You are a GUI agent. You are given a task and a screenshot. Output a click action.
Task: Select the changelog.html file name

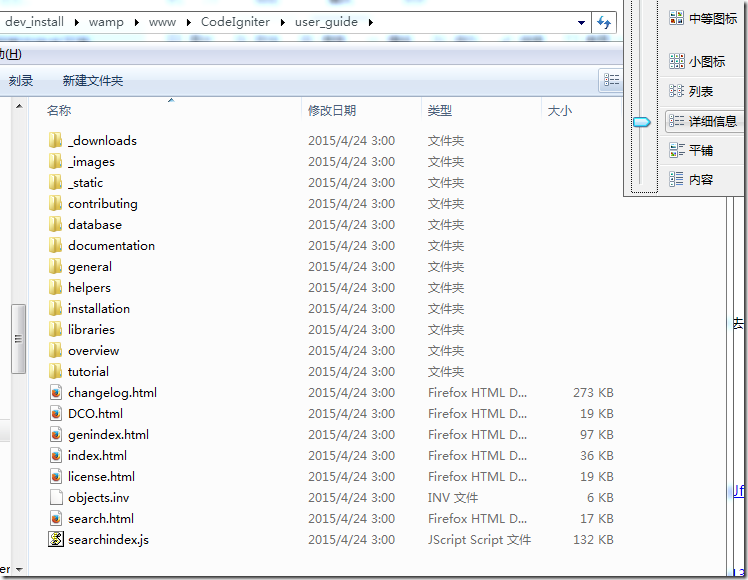(x=112, y=393)
